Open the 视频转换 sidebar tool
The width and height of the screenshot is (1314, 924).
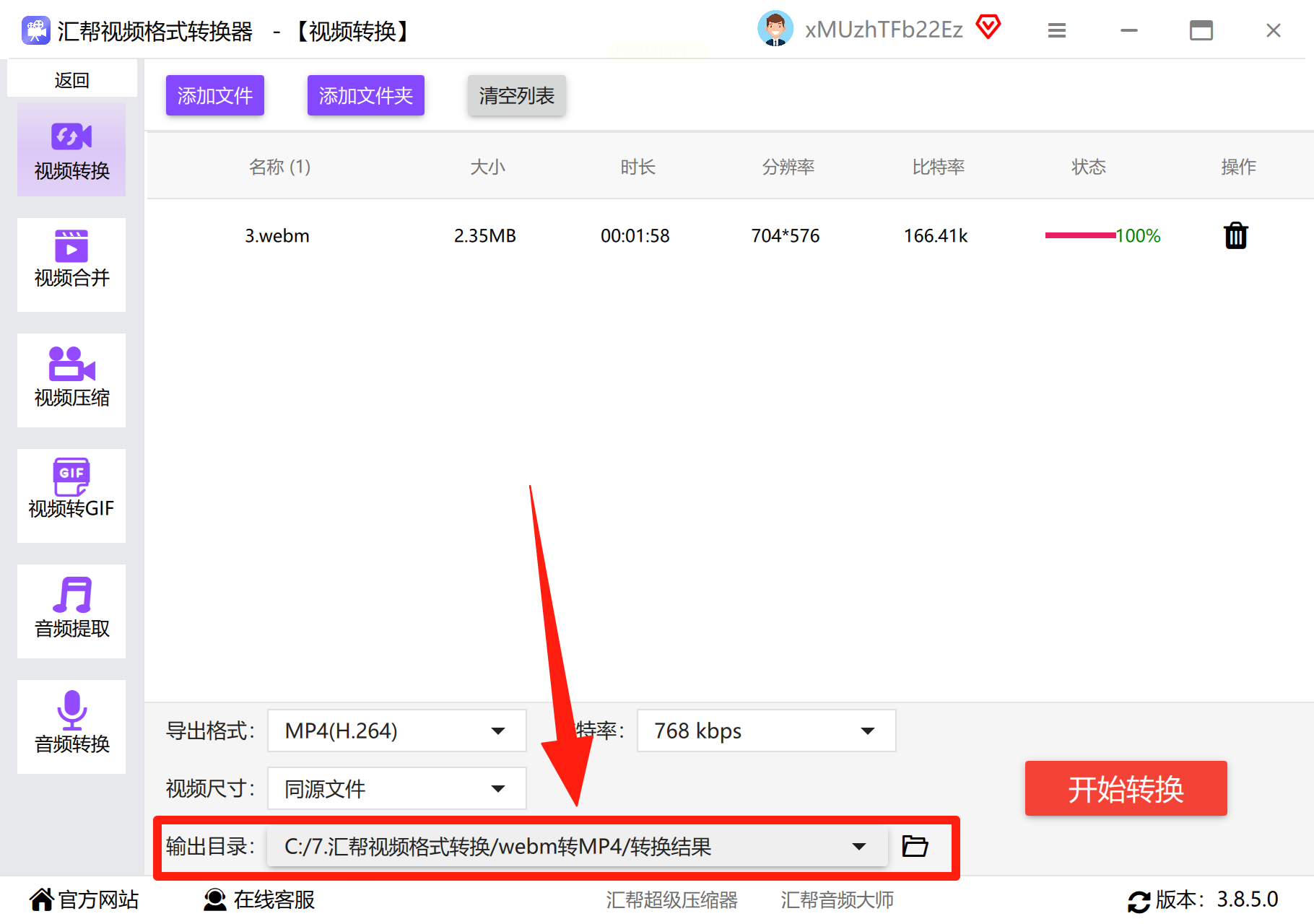point(71,149)
